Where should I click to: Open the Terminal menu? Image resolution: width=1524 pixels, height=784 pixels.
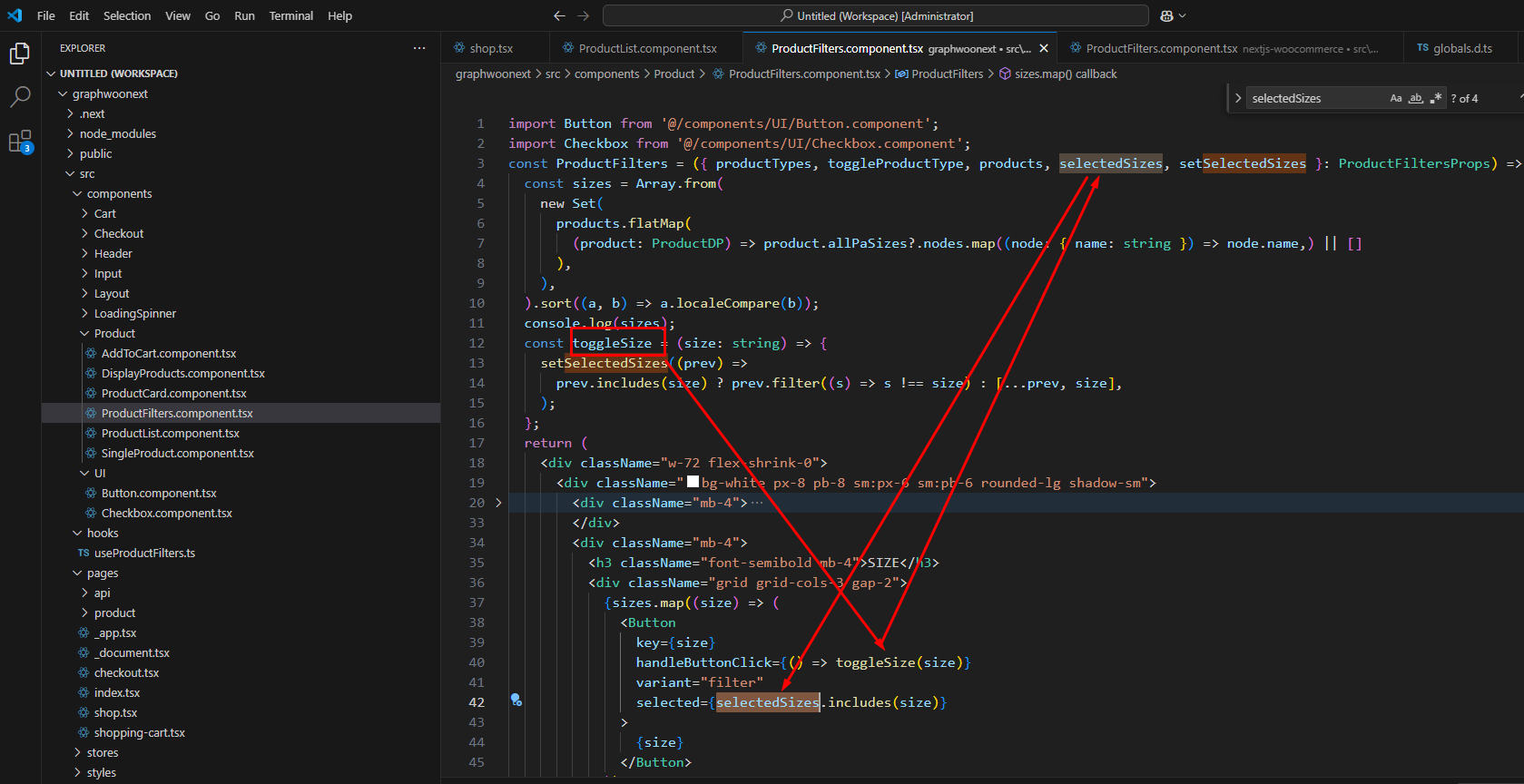pos(290,15)
